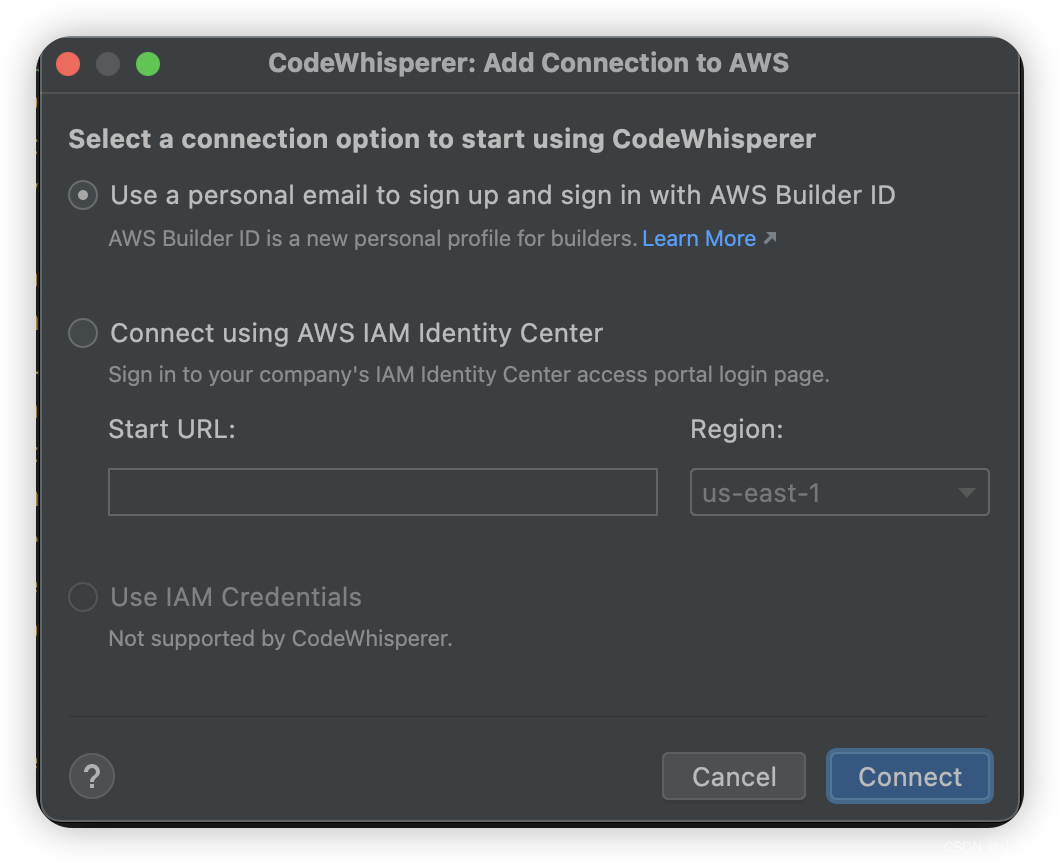Screen dimensions: 1060x864
Task: Click the 'Select a connection option' heading
Action: click(442, 139)
